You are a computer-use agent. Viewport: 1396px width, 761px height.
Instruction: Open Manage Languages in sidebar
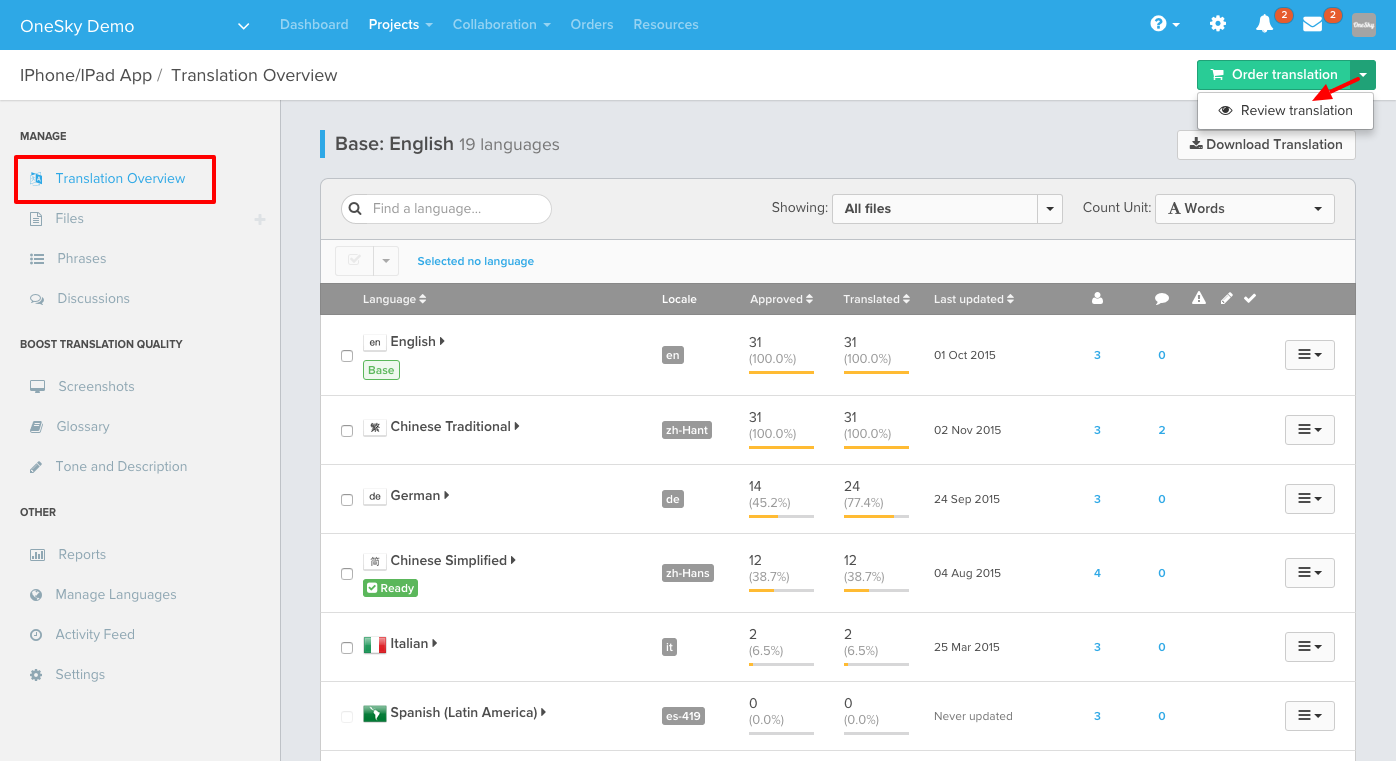pos(116,595)
